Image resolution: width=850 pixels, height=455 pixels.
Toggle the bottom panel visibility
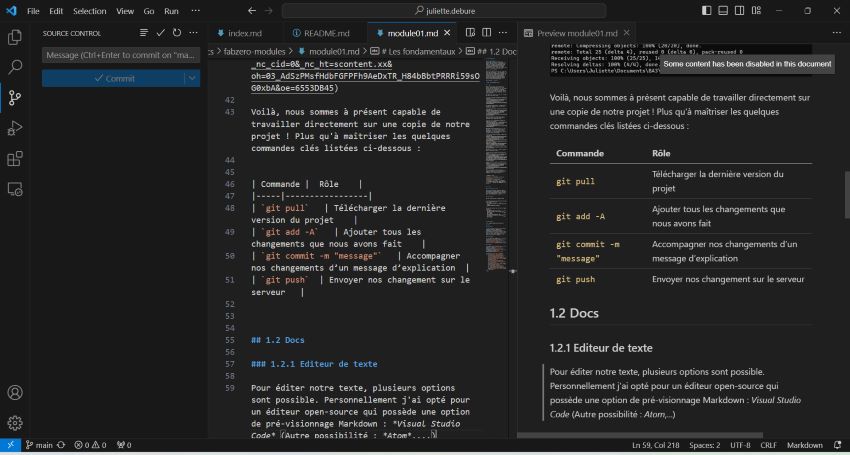[723, 11]
